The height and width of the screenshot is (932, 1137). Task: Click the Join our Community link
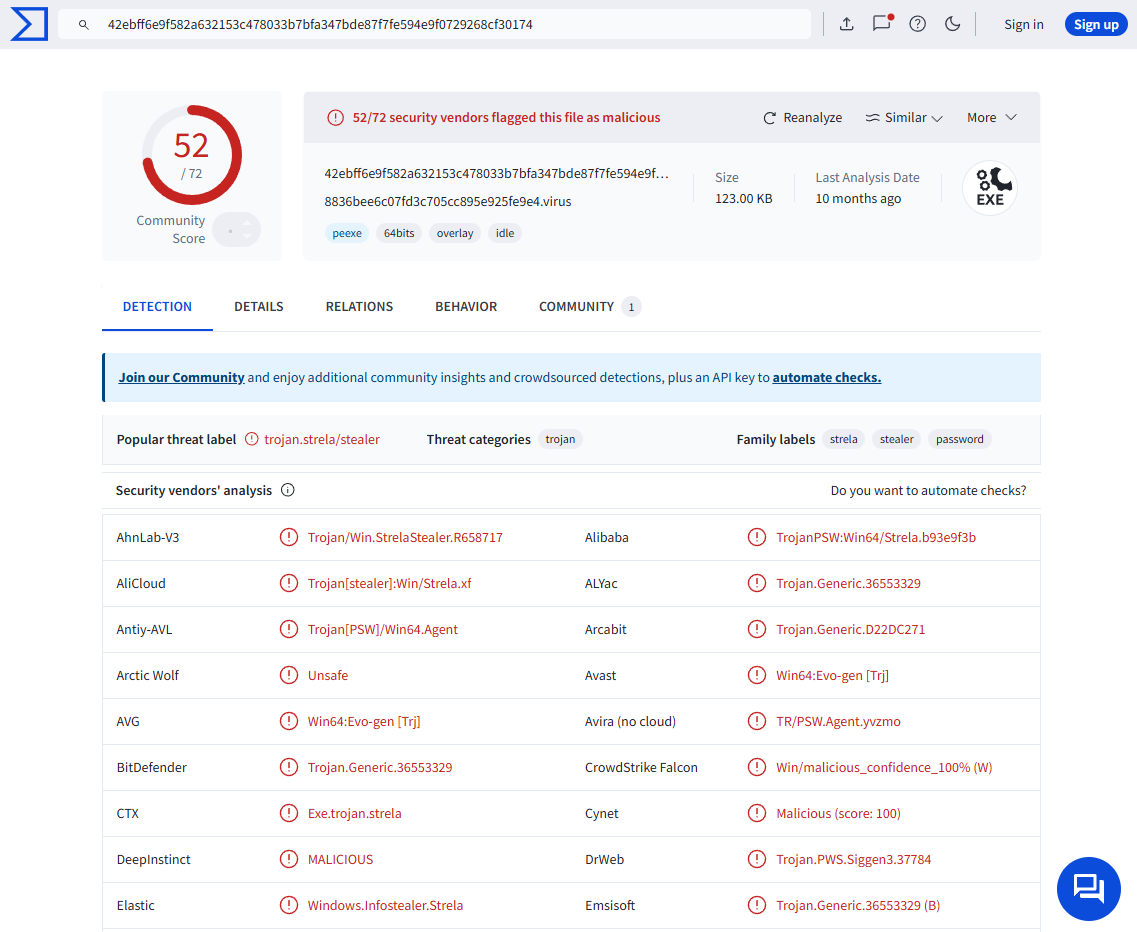pos(181,378)
